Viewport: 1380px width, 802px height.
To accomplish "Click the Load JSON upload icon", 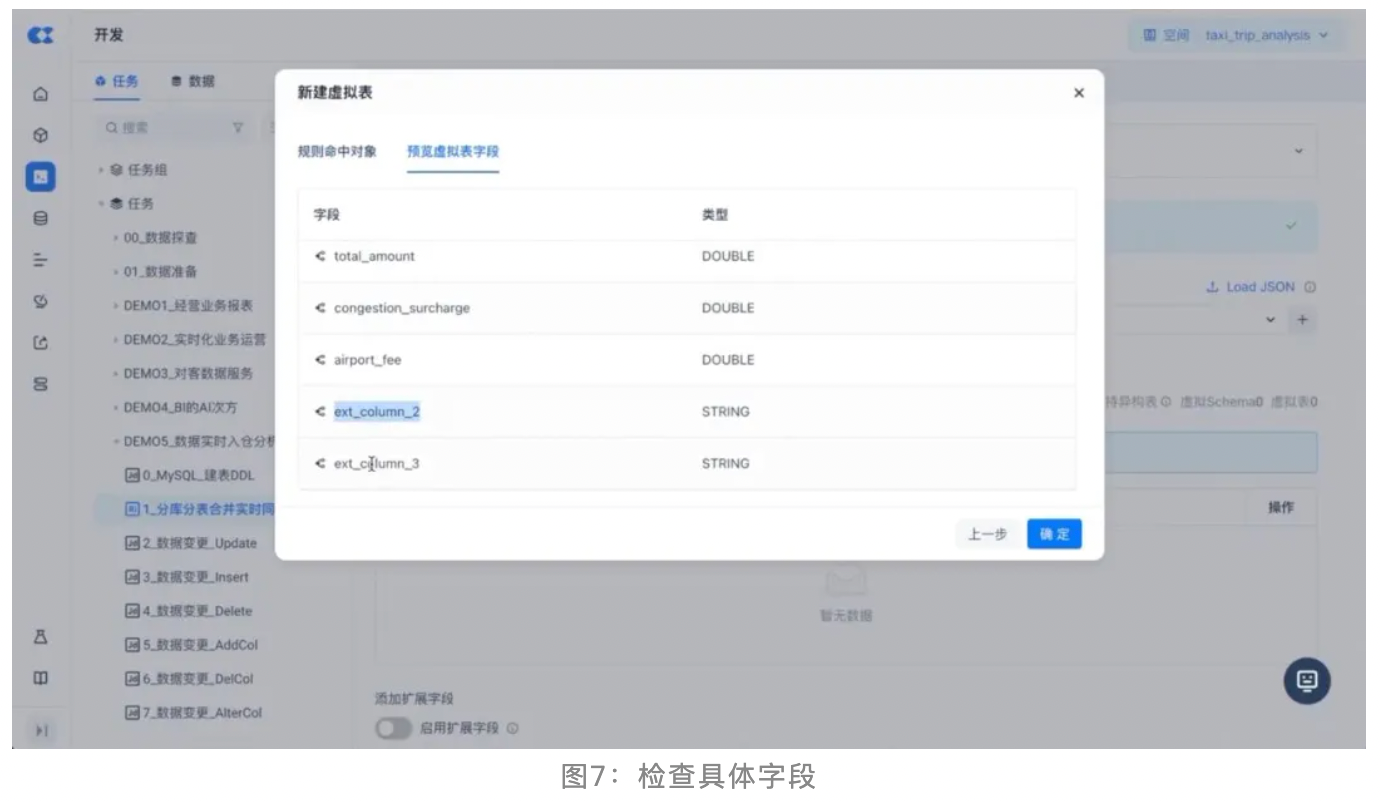I will point(1212,287).
